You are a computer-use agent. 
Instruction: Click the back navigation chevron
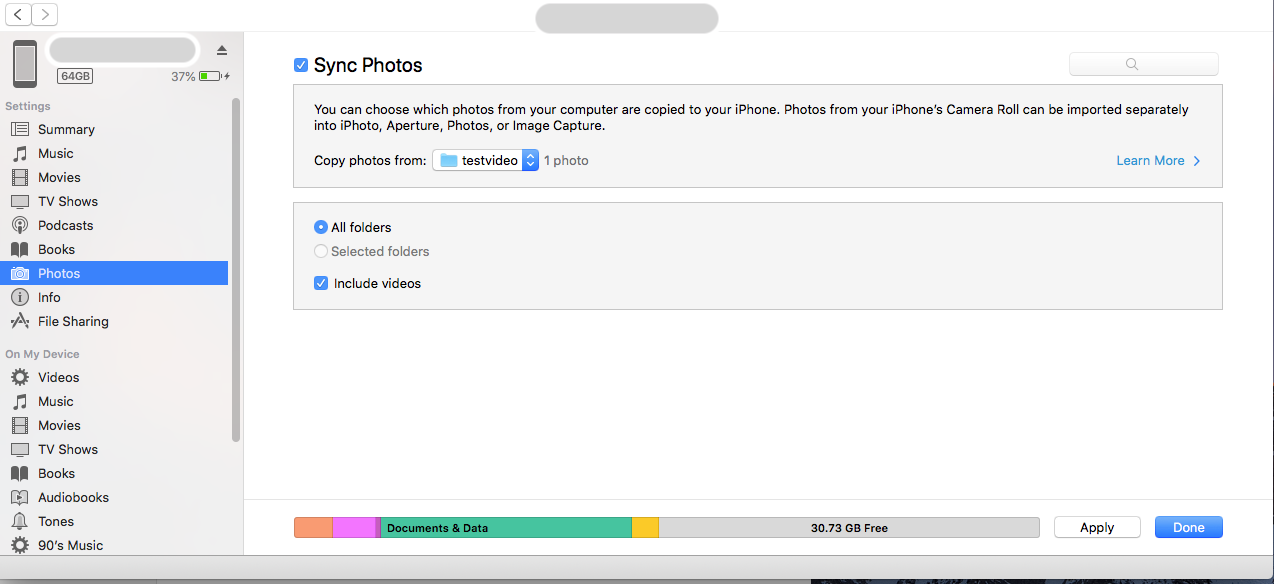[19, 14]
